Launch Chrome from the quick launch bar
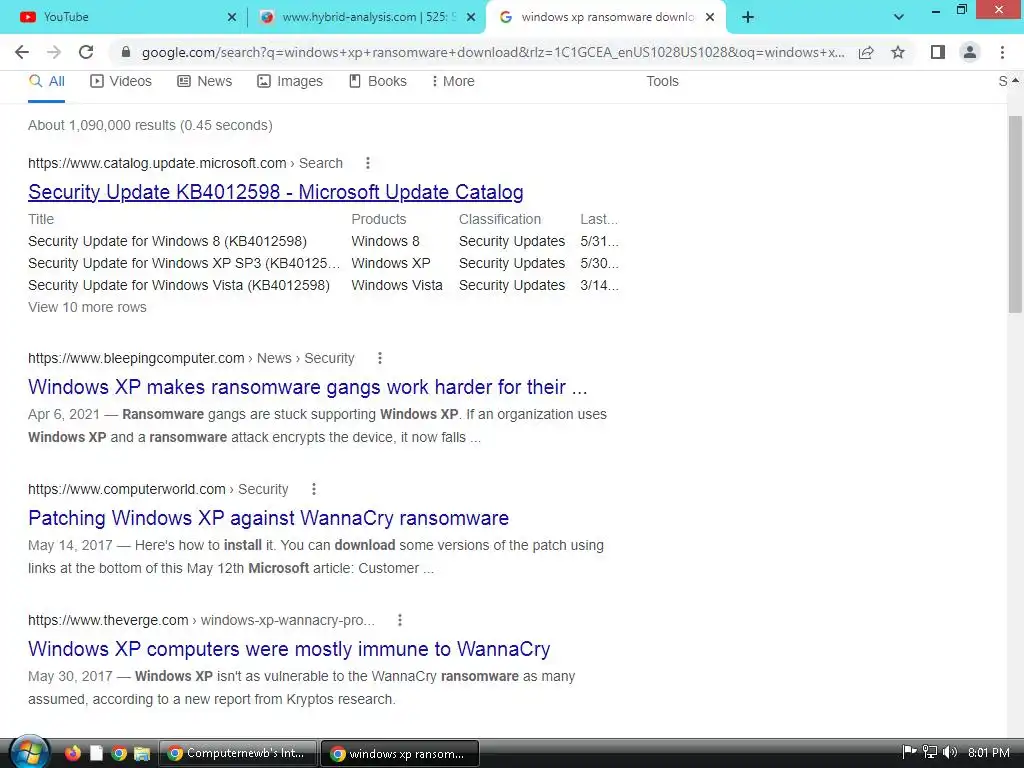 [x=119, y=753]
